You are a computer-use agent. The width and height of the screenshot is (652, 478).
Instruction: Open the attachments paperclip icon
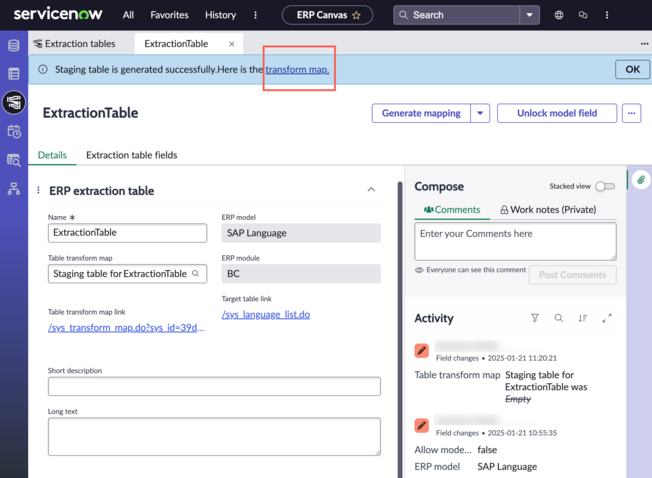pyautogui.click(x=641, y=180)
